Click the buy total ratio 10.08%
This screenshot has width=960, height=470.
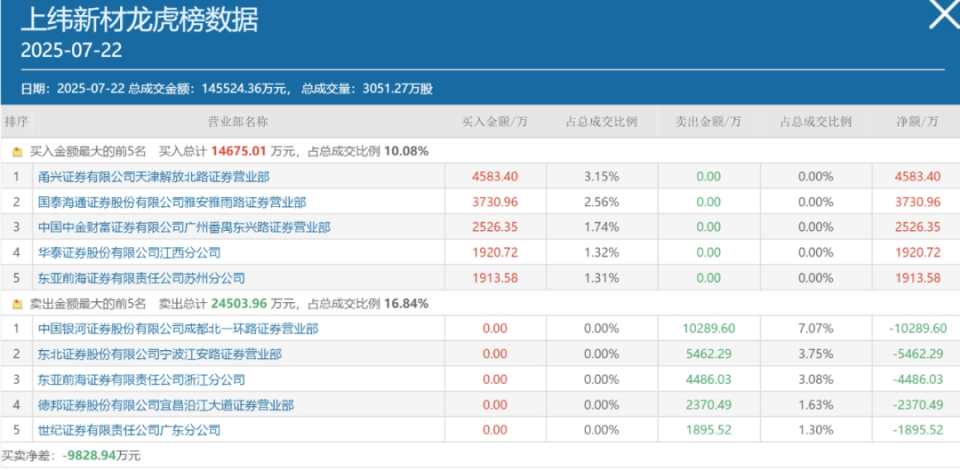pyautogui.click(x=407, y=151)
